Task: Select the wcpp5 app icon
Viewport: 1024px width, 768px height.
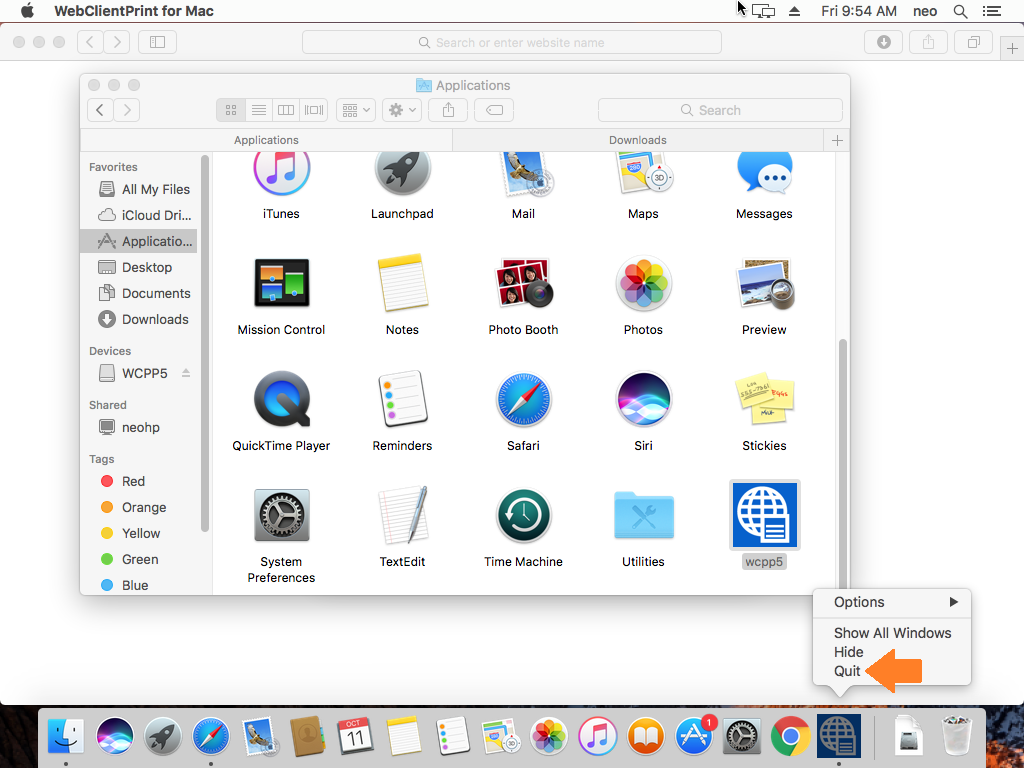Action: pos(764,515)
